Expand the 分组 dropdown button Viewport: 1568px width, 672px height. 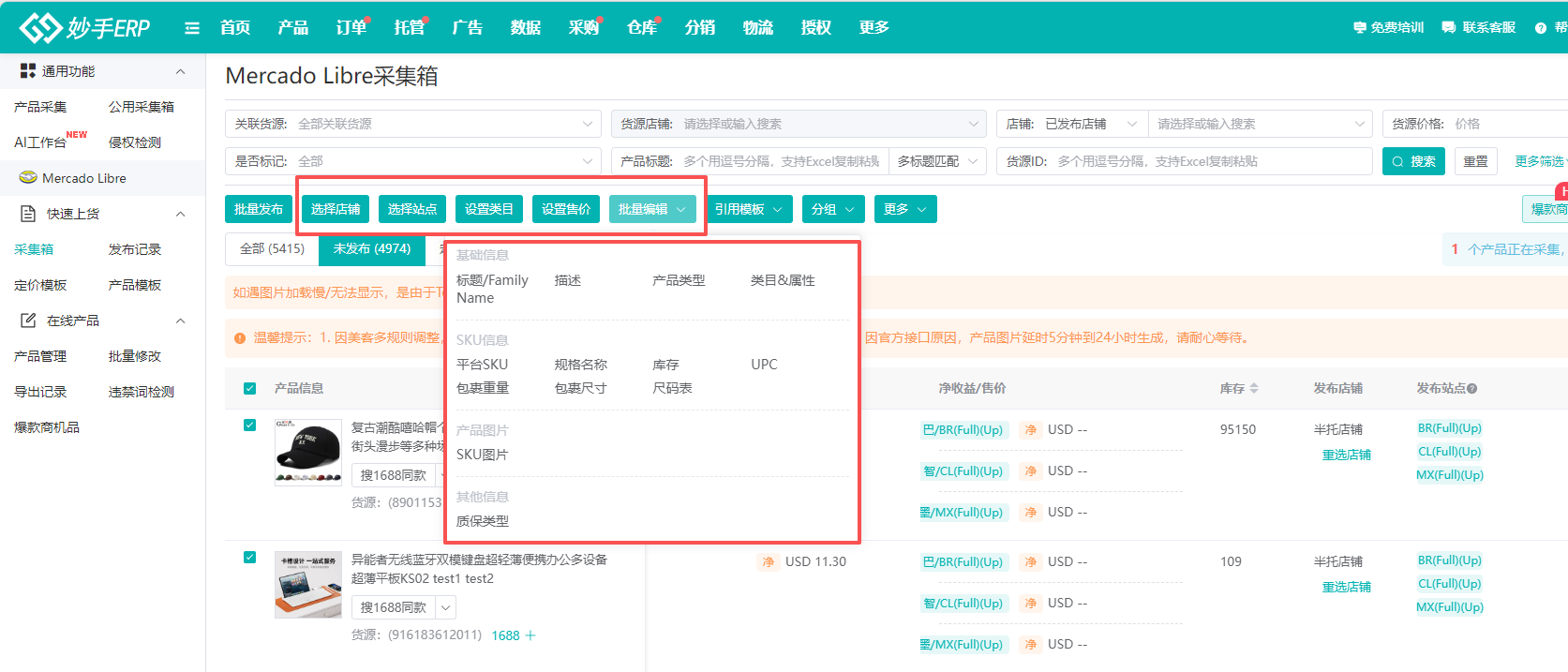(x=833, y=209)
